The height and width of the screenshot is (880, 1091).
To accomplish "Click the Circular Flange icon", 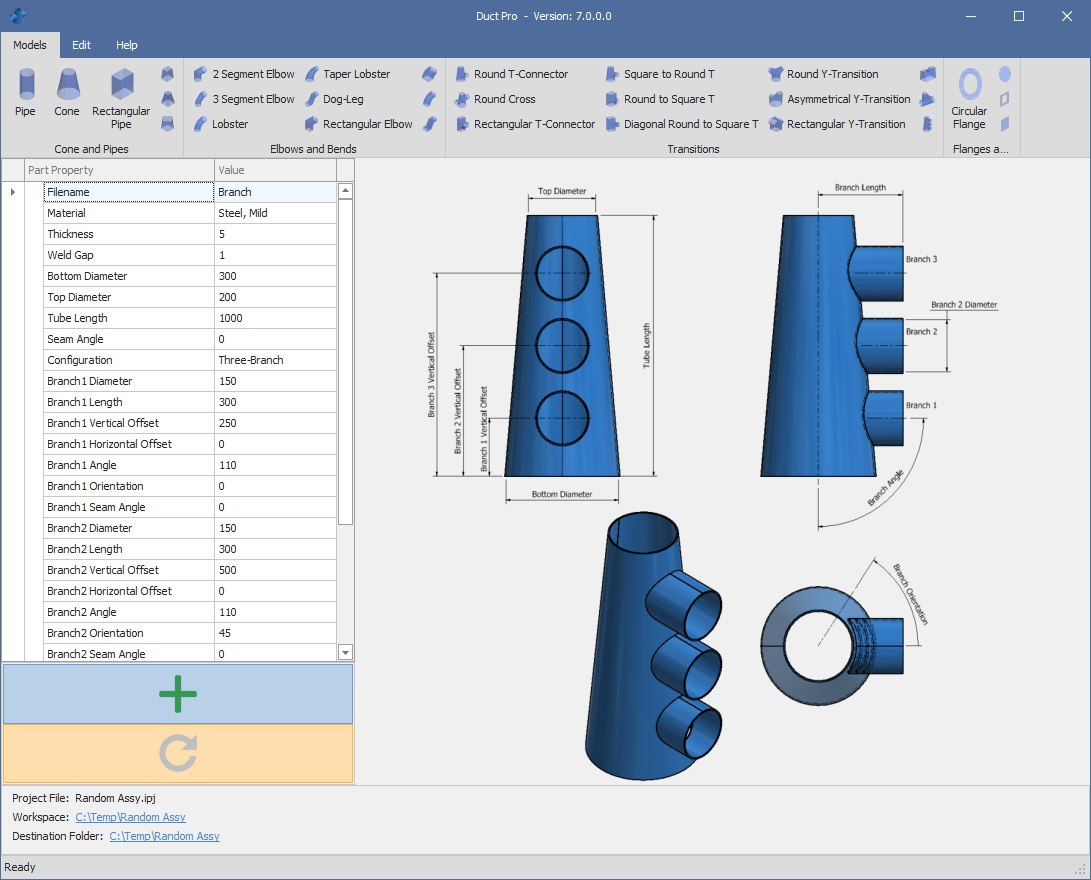I will click(x=969, y=98).
